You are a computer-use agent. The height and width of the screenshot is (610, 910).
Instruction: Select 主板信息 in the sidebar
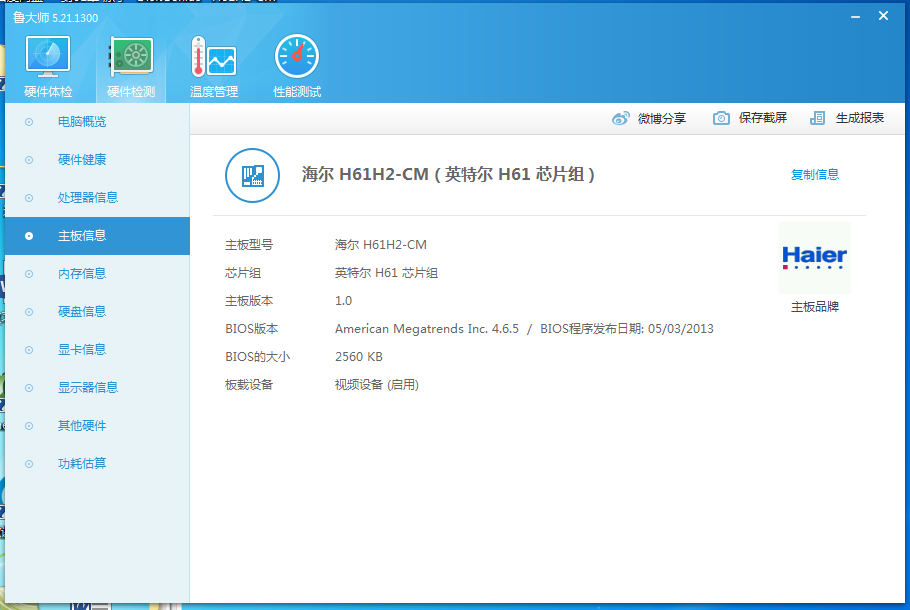97,236
